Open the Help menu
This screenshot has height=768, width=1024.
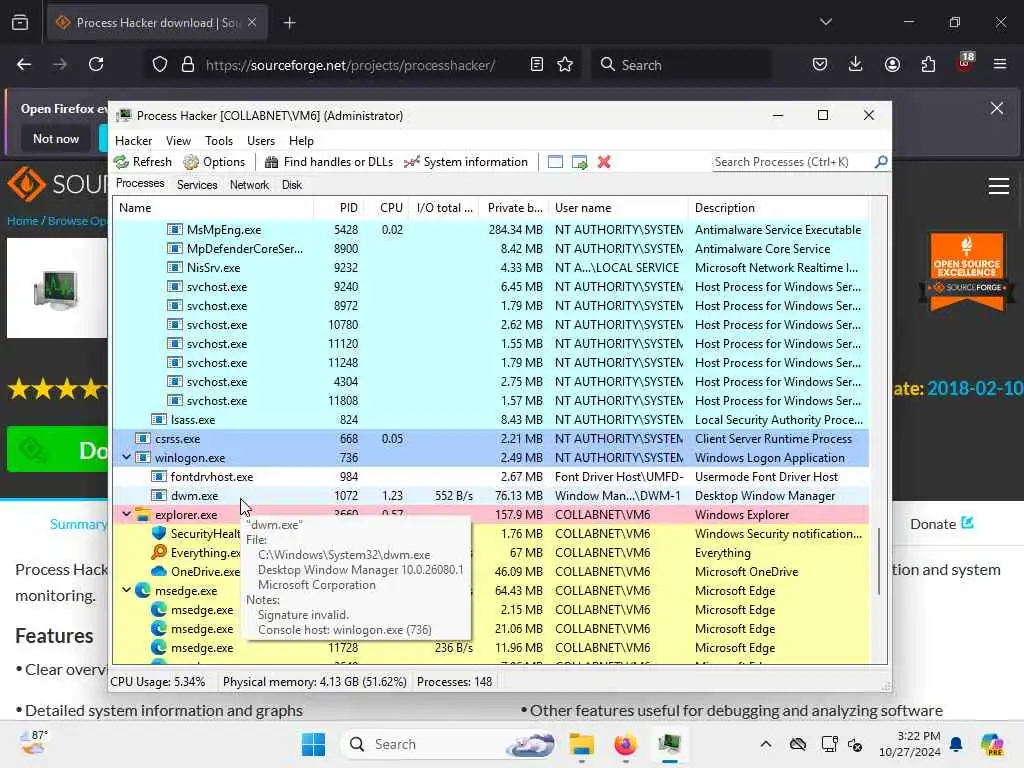[x=301, y=140]
